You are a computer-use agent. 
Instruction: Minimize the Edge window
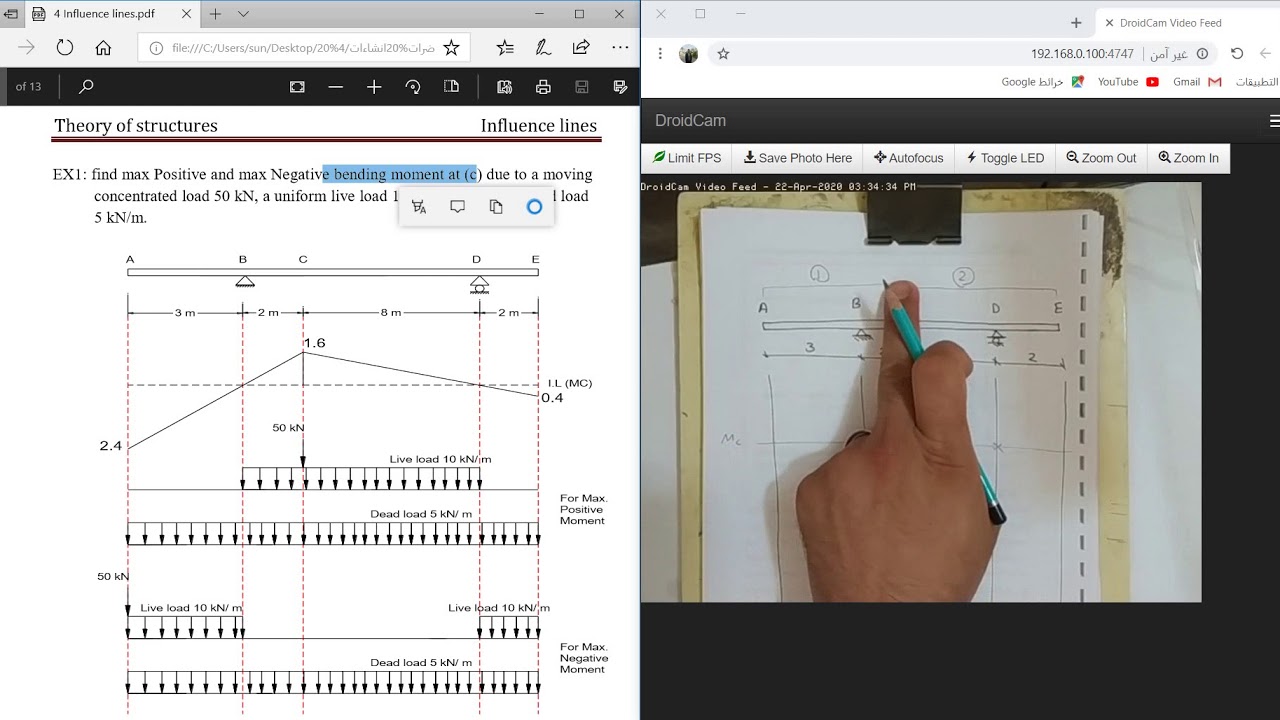click(537, 14)
